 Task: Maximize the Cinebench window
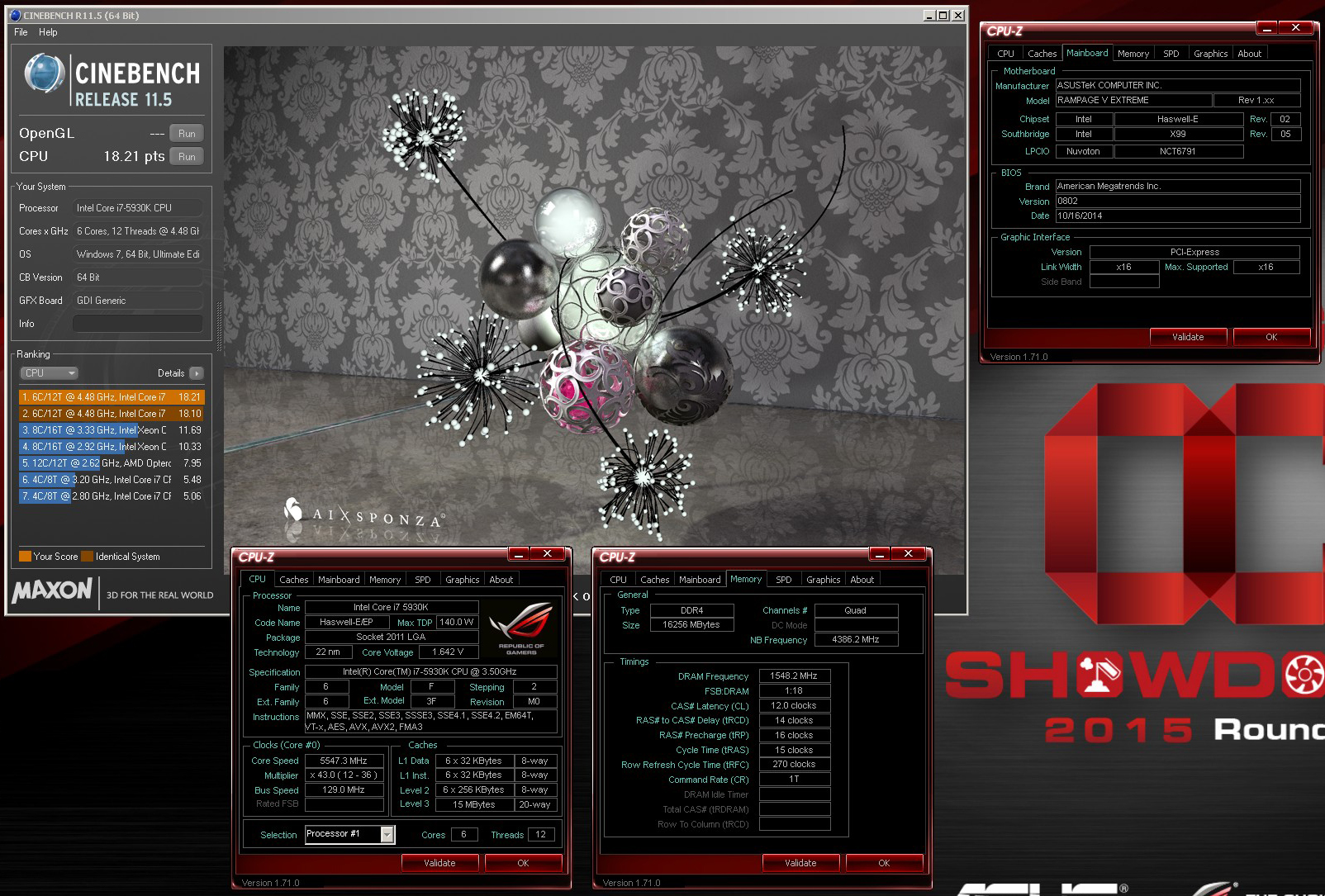(x=943, y=15)
